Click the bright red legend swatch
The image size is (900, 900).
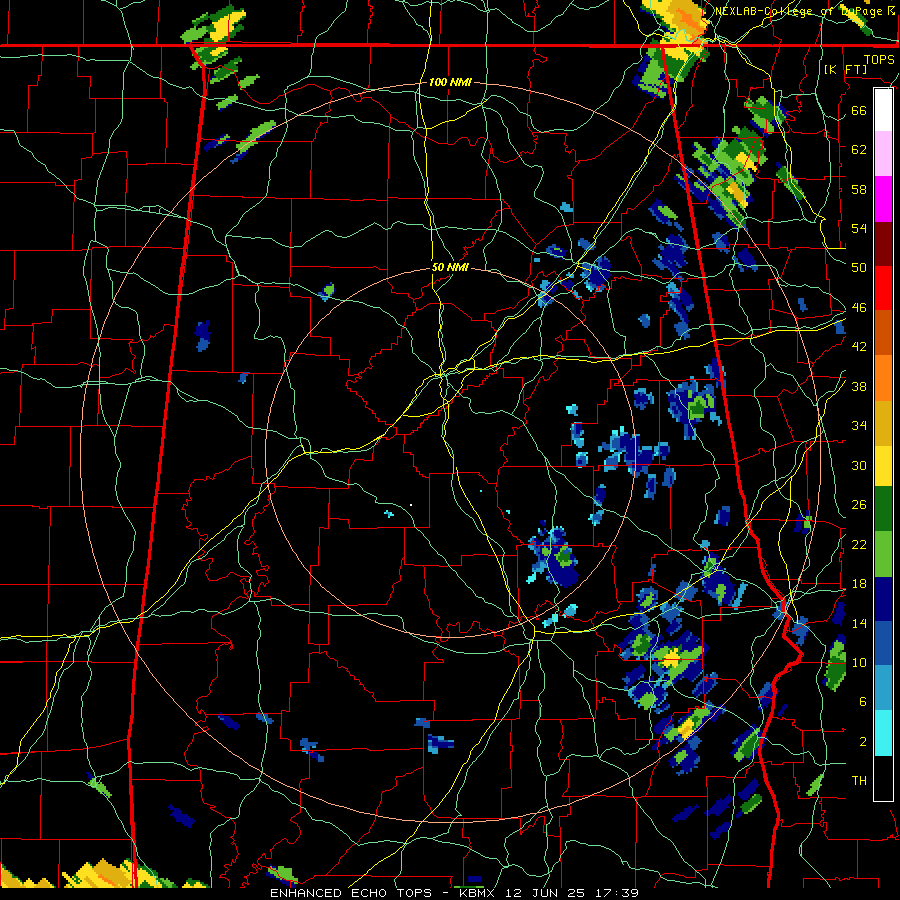coord(883,288)
